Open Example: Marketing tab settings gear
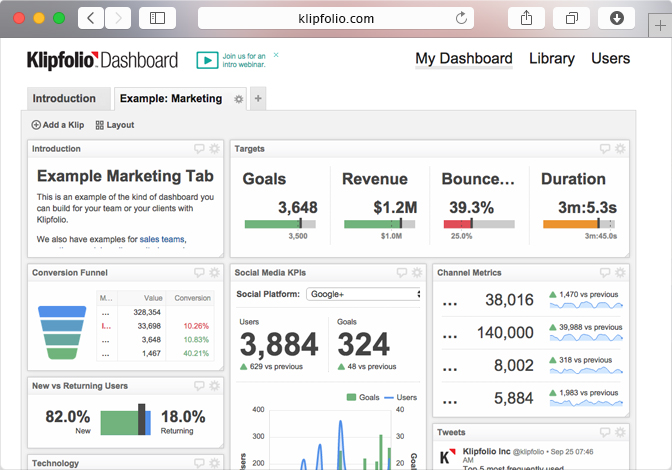Screen dimensions: 672x470 [239, 99]
